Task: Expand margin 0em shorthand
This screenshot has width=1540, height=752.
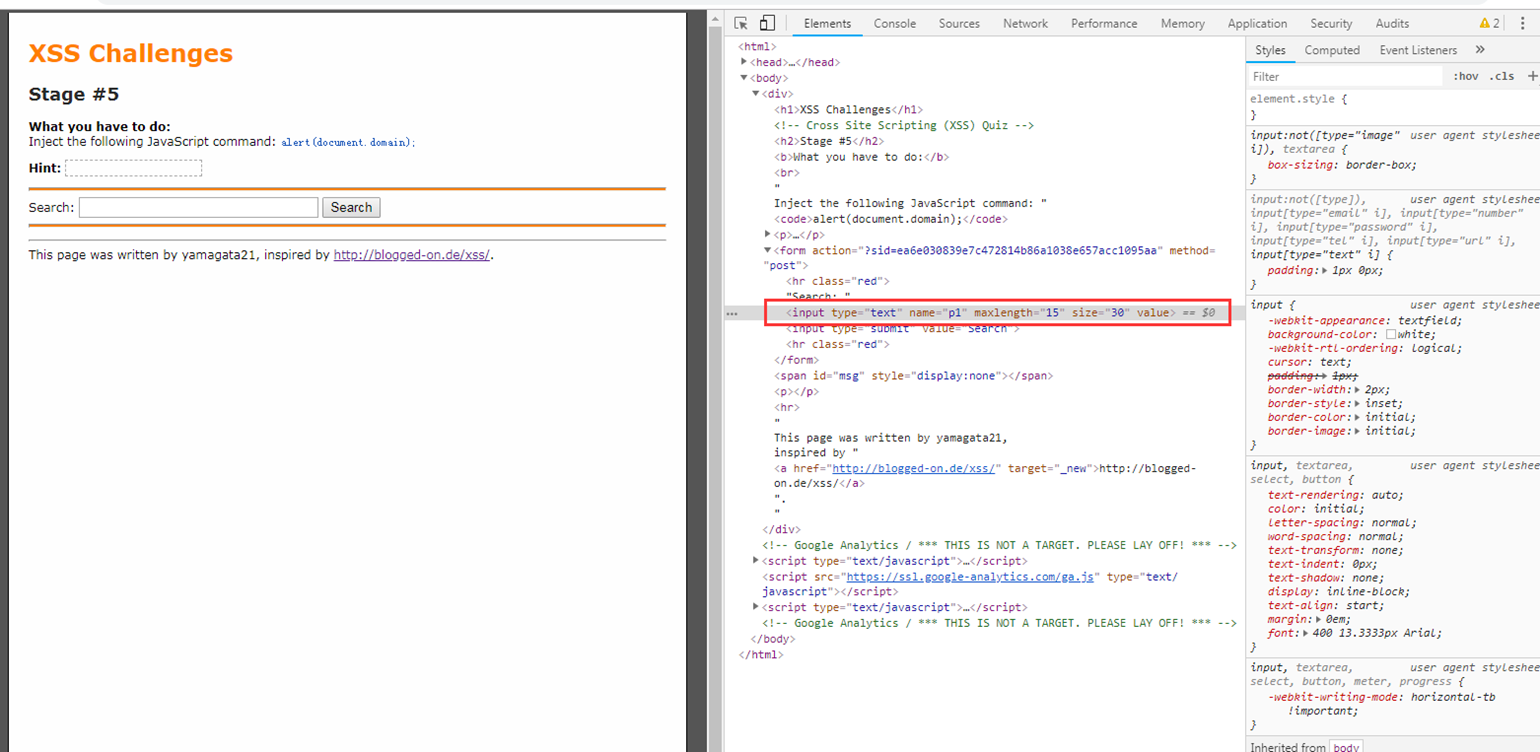Action: tap(1320, 619)
